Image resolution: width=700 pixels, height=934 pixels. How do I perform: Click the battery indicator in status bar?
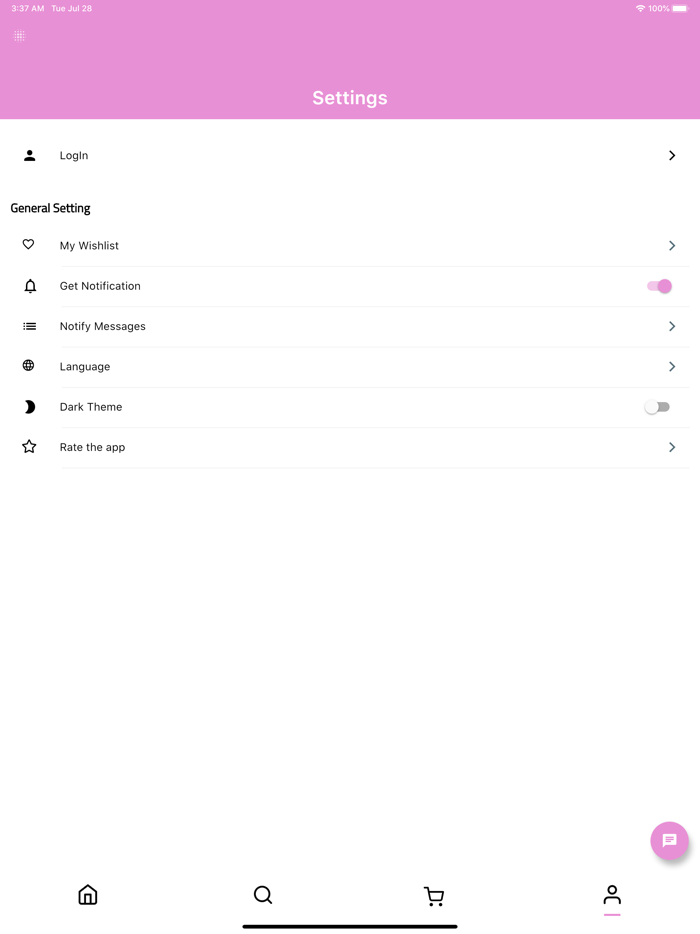point(680,9)
